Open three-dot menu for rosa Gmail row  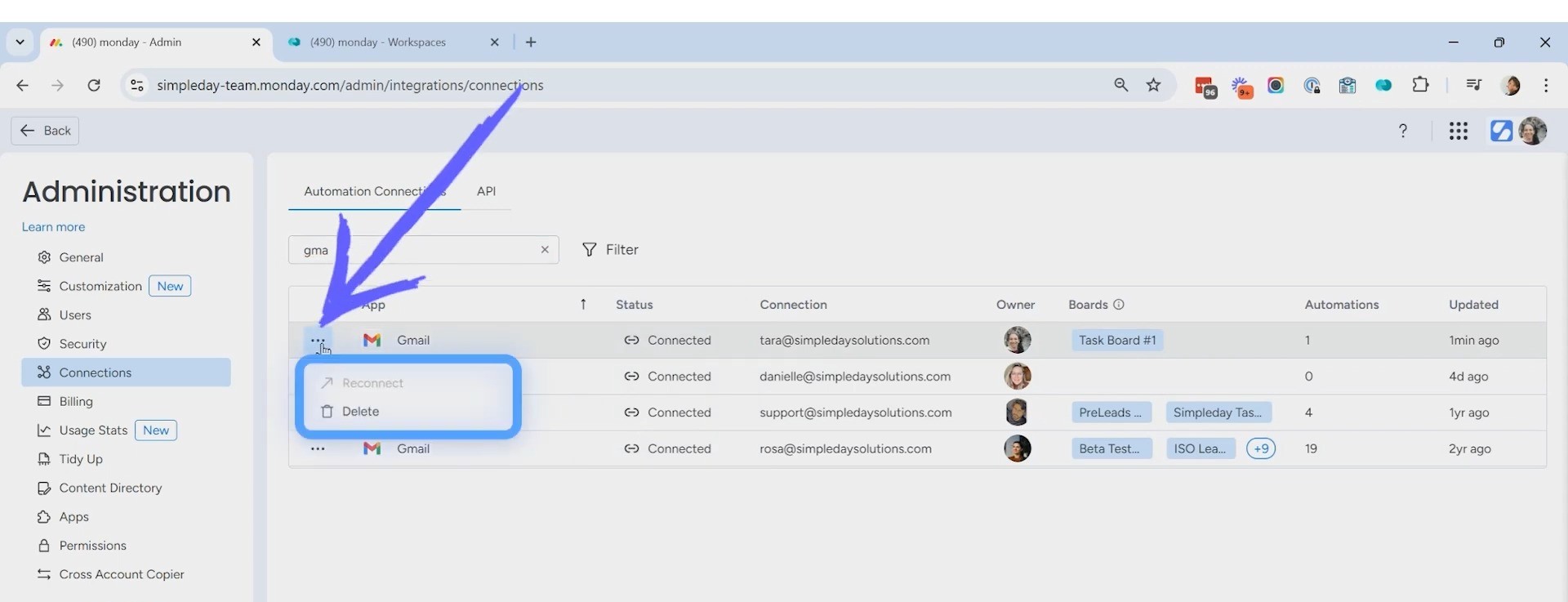coord(318,448)
